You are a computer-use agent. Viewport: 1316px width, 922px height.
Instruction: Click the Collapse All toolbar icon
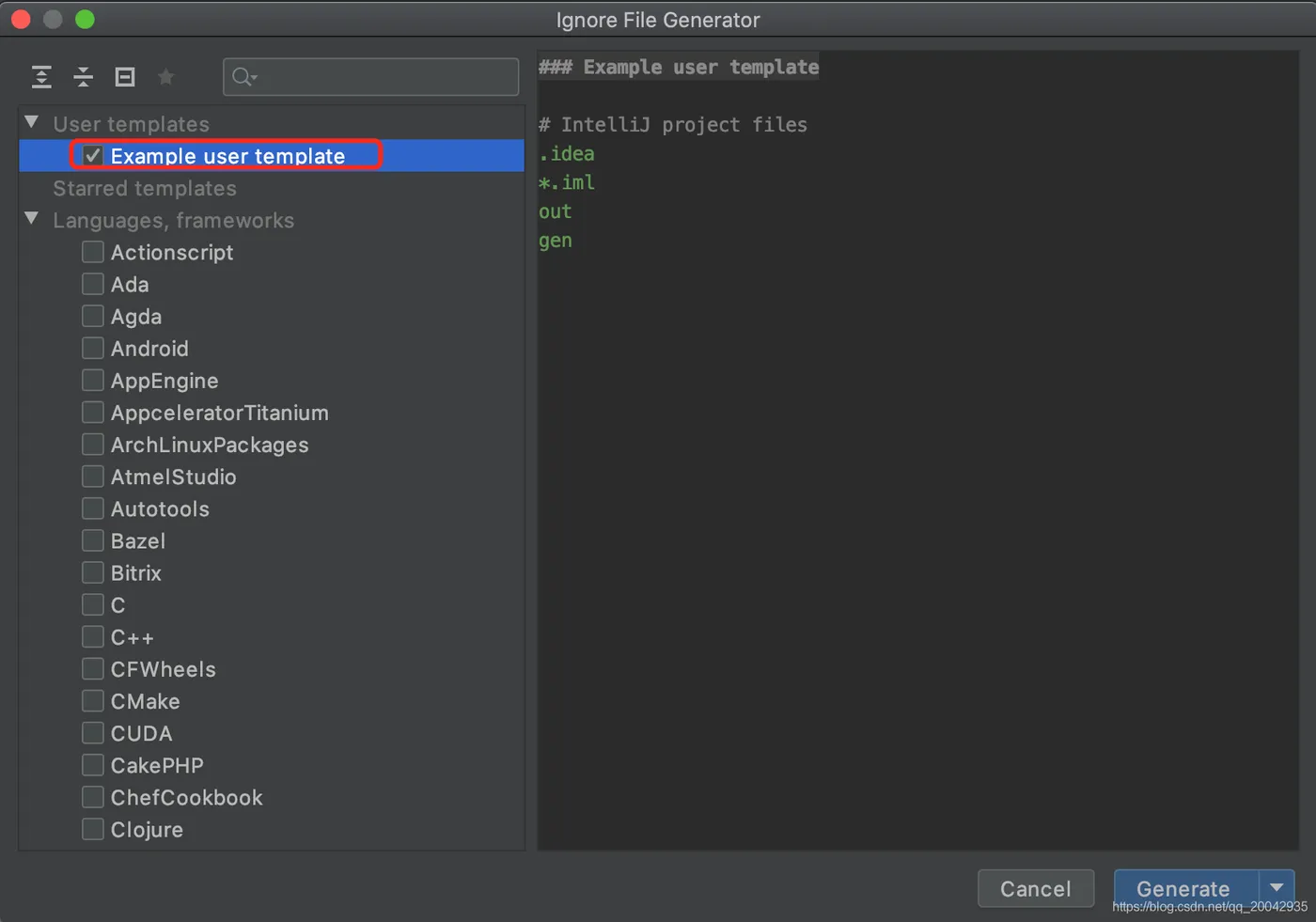[x=83, y=77]
